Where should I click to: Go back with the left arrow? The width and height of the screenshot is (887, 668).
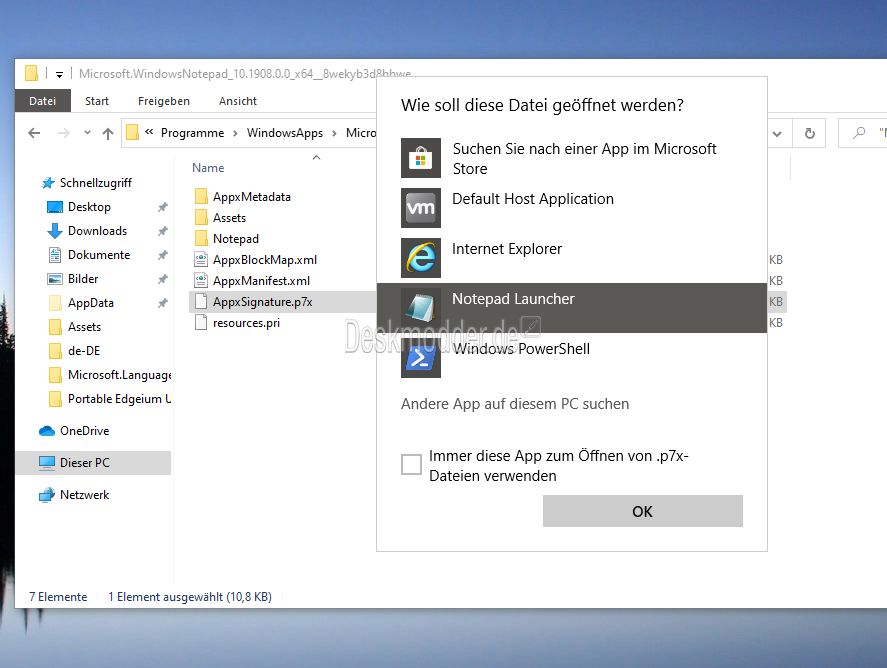(x=35, y=133)
